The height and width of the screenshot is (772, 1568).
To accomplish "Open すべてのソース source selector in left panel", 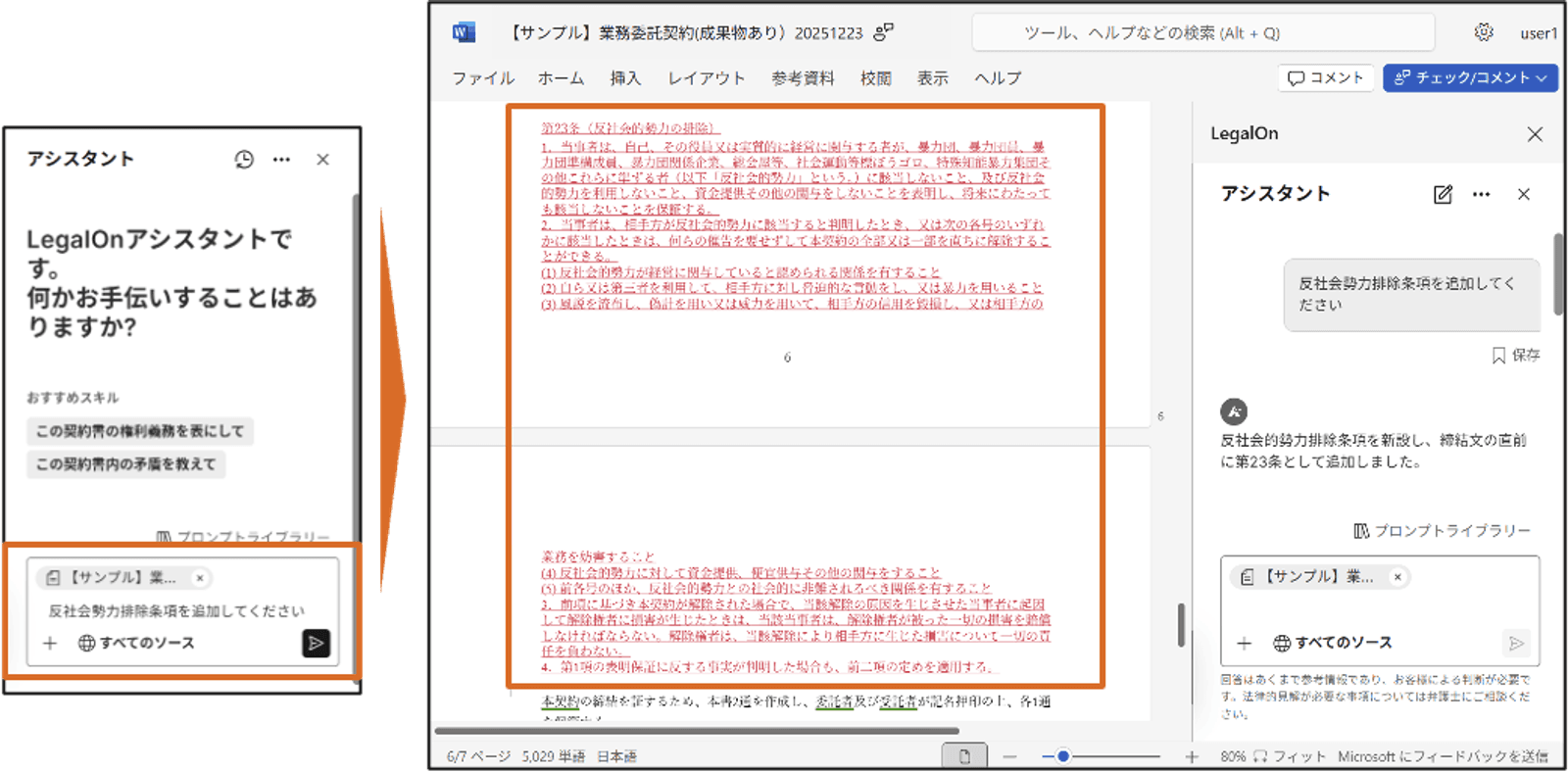I will [136, 644].
